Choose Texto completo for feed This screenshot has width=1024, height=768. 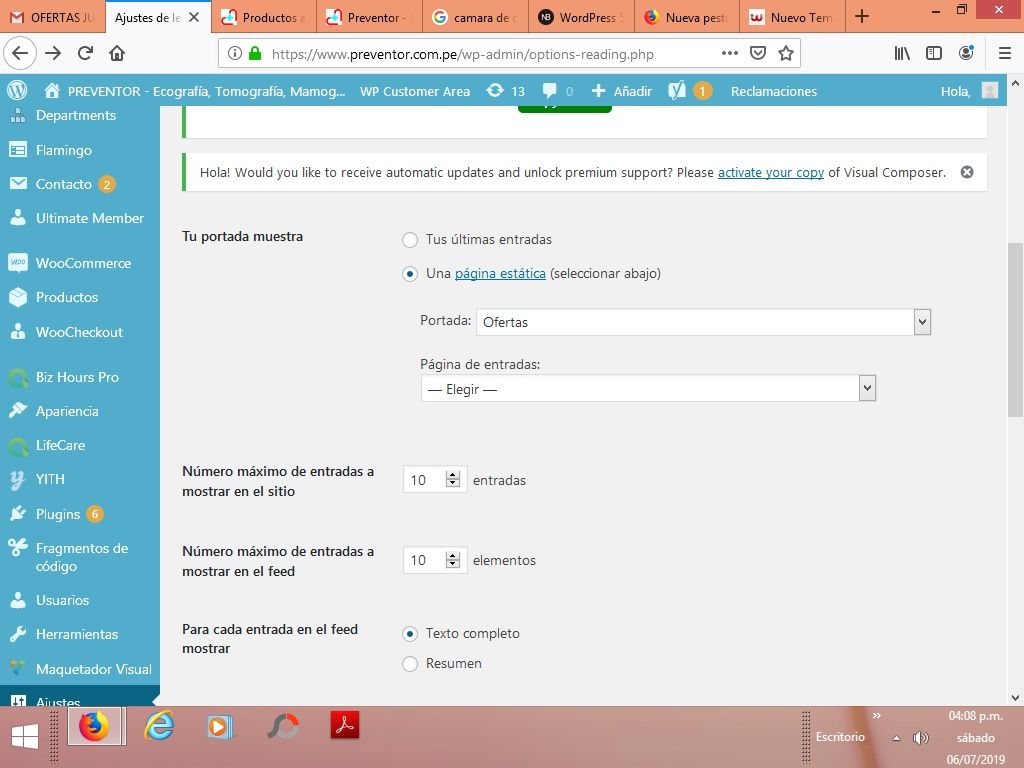[x=409, y=633]
